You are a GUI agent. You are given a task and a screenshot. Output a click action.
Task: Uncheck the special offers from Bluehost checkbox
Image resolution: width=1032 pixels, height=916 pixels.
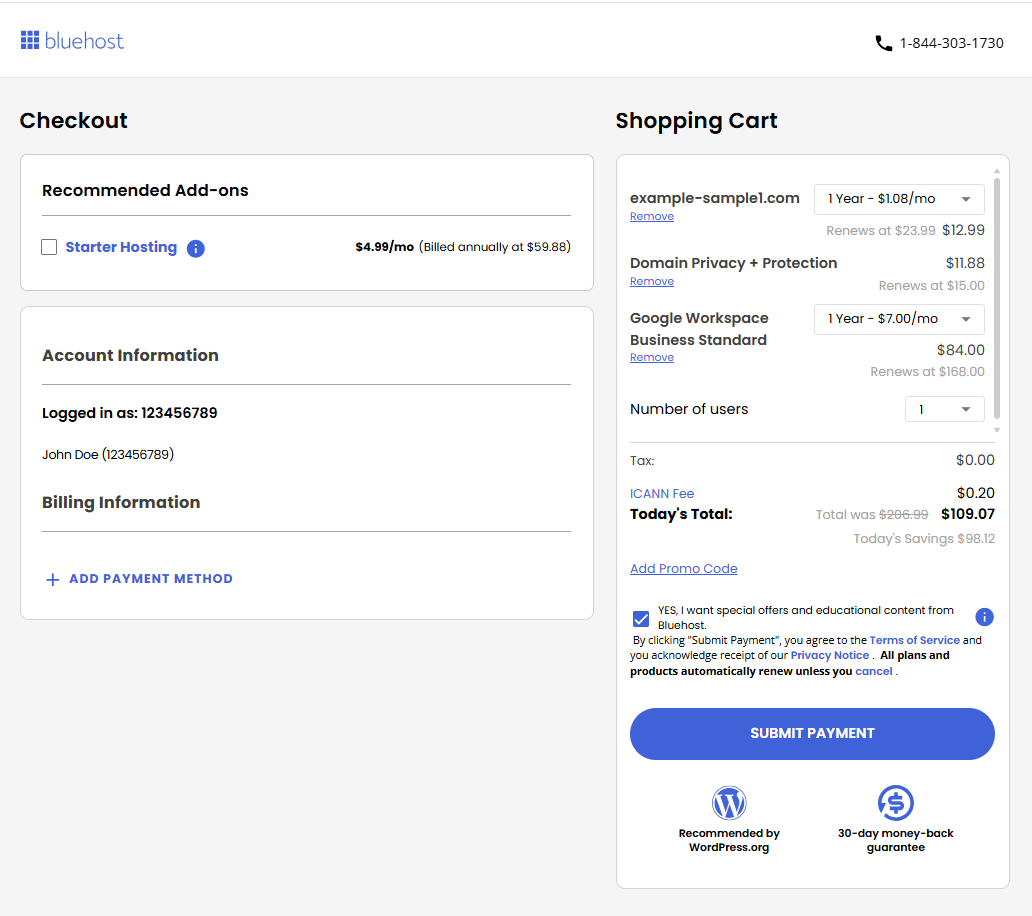[x=640, y=619]
